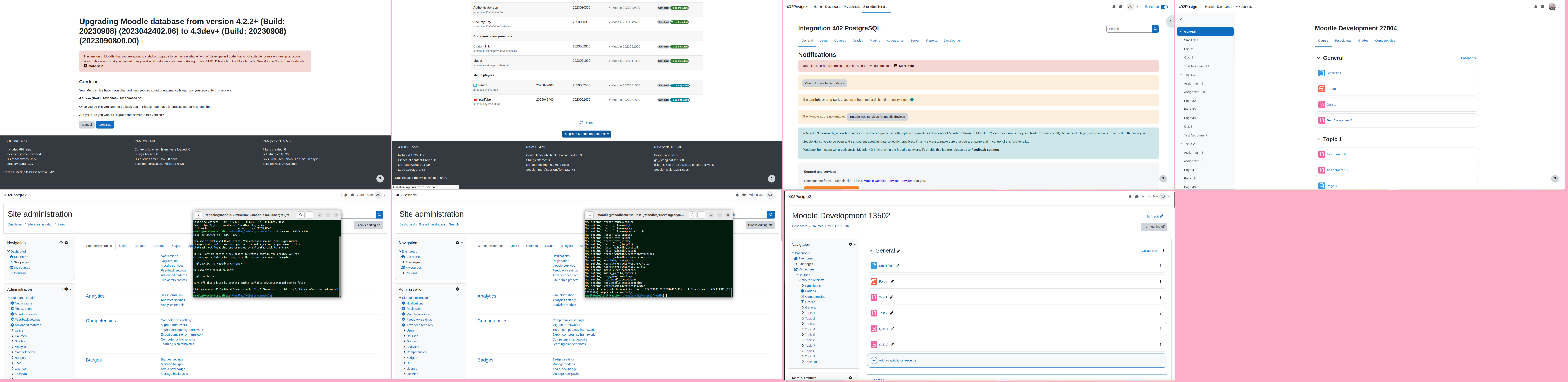
Task: Open AU user menu dropdown on Integration 402 page
Action: 1132,7
